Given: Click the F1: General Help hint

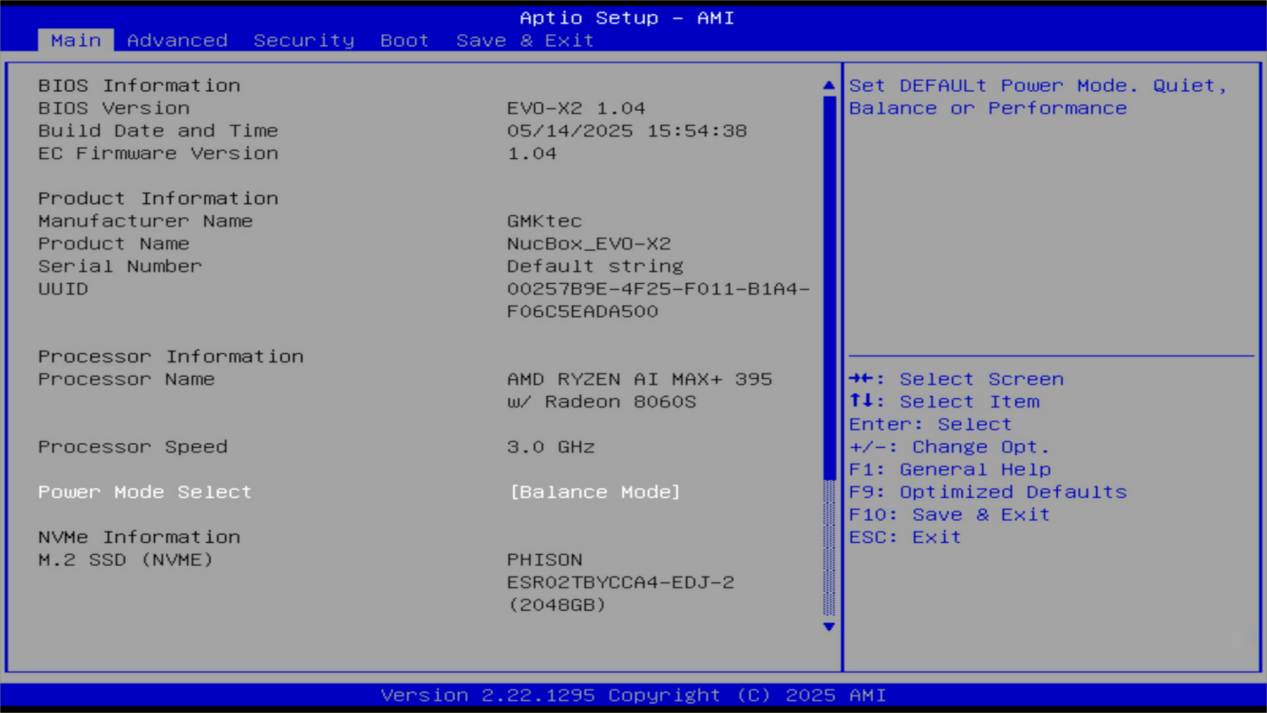Looking at the screenshot, I should (x=950, y=469).
